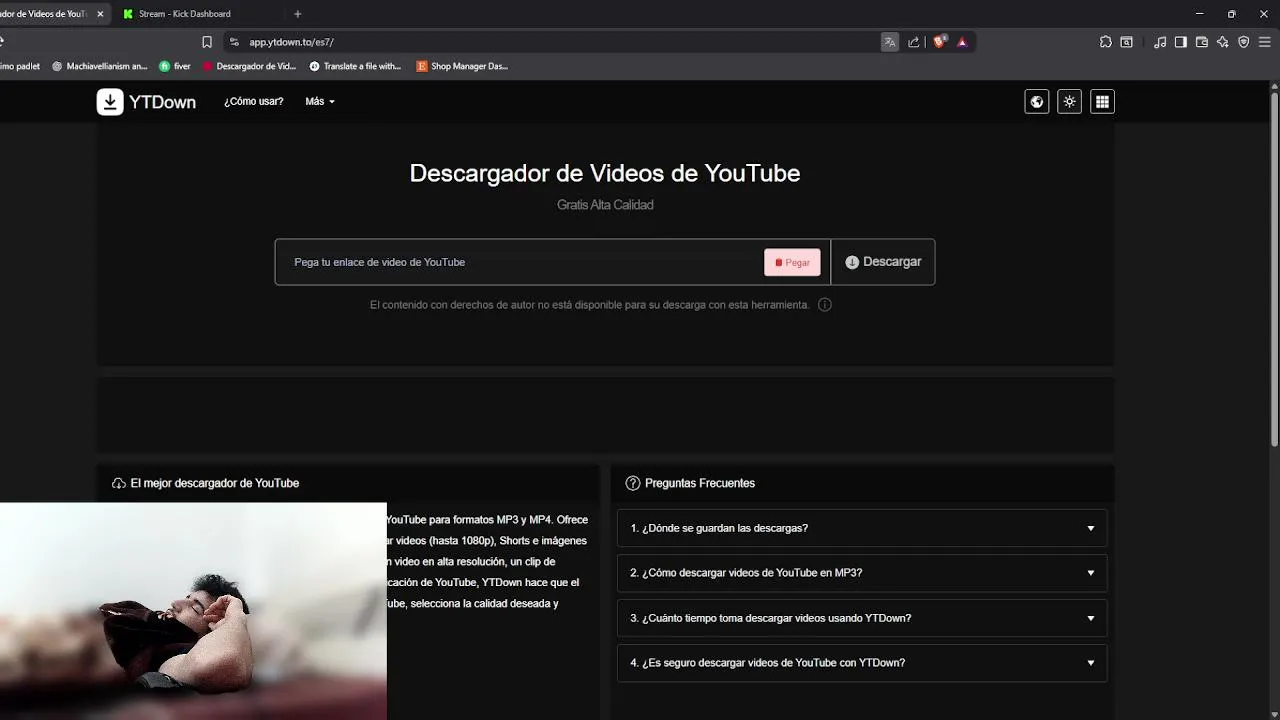The height and width of the screenshot is (720, 1280).
Task: Click the Preguntas Frecuentes question-mark icon
Action: (x=633, y=483)
